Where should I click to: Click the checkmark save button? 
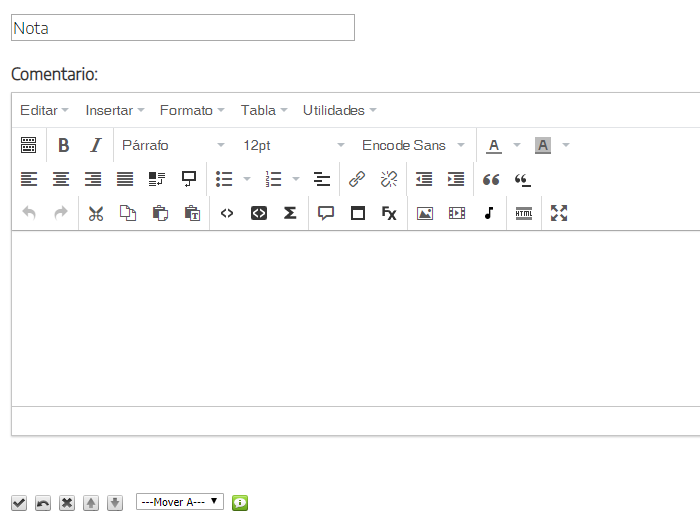tap(18, 502)
